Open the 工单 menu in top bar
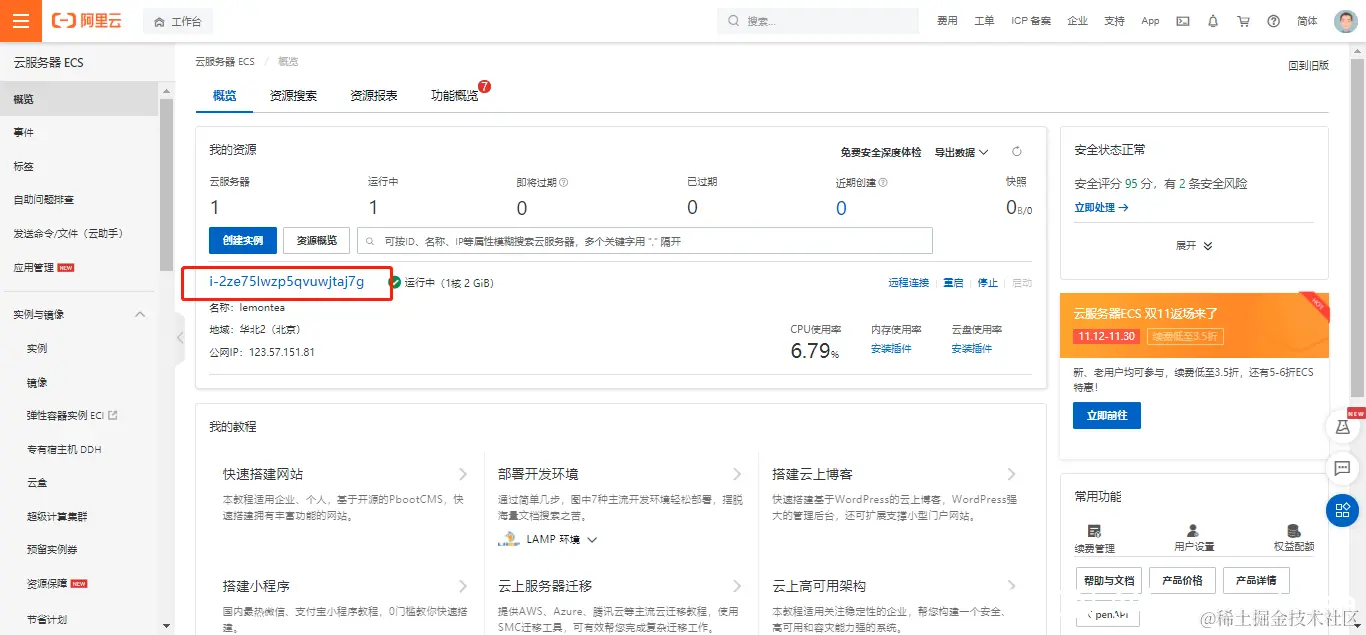The image size is (1366, 635). (984, 21)
